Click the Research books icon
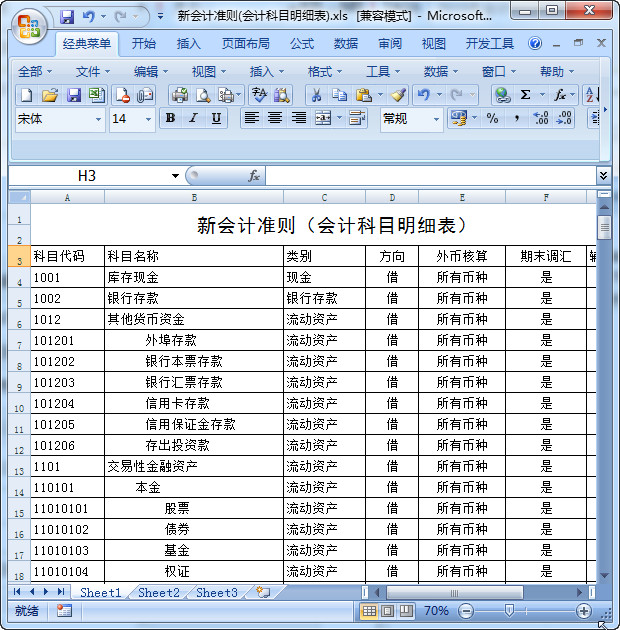Screen dimensions: 620x630 pyautogui.click(x=282, y=95)
